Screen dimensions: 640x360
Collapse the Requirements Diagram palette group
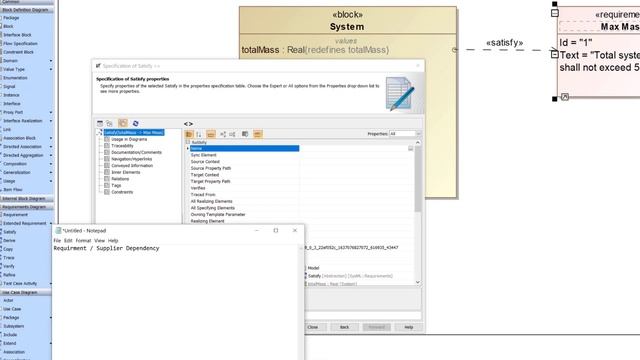click(27, 207)
